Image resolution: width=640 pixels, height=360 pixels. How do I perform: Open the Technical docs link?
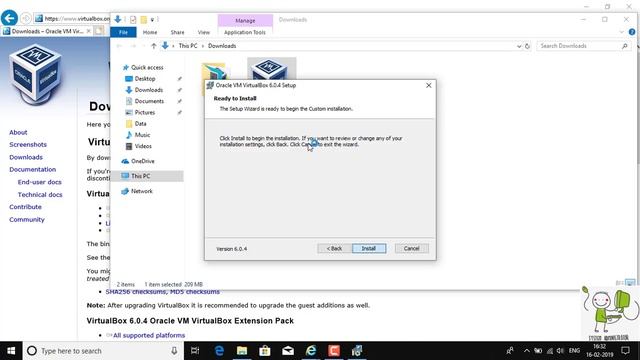[40, 195]
